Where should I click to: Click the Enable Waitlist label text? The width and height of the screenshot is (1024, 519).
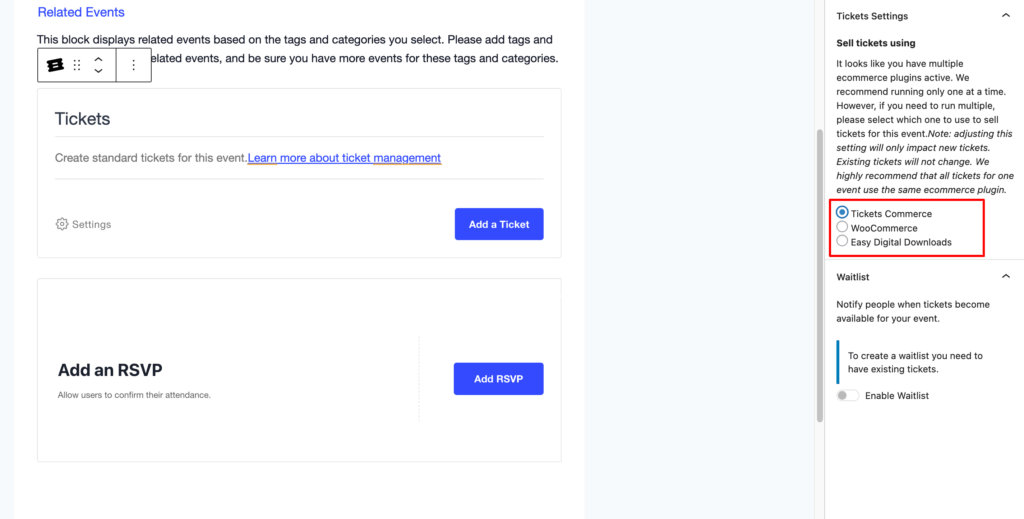point(897,396)
